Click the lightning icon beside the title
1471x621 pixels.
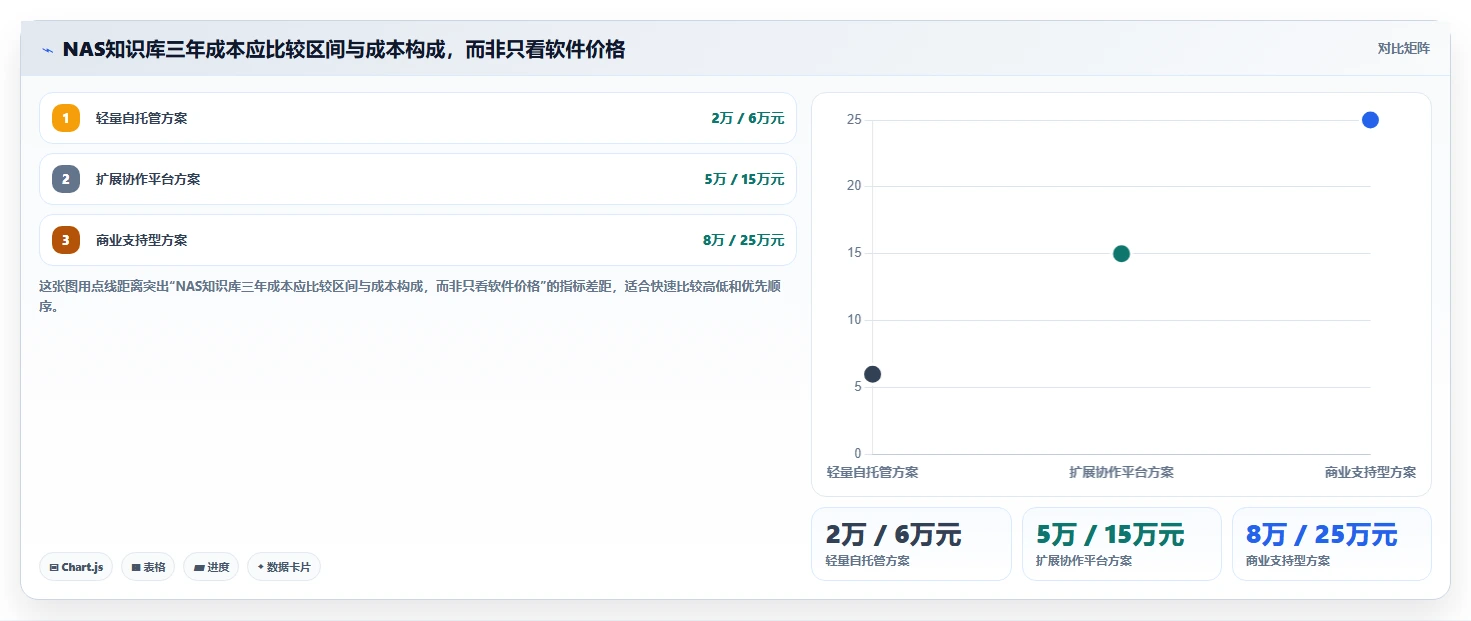pos(47,50)
